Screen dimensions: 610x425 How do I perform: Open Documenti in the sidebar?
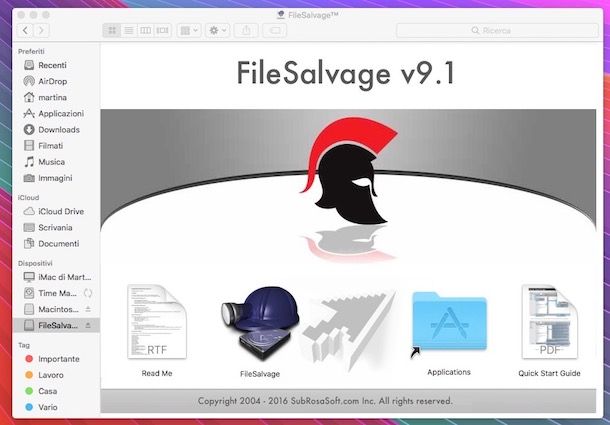coord(56,244)
